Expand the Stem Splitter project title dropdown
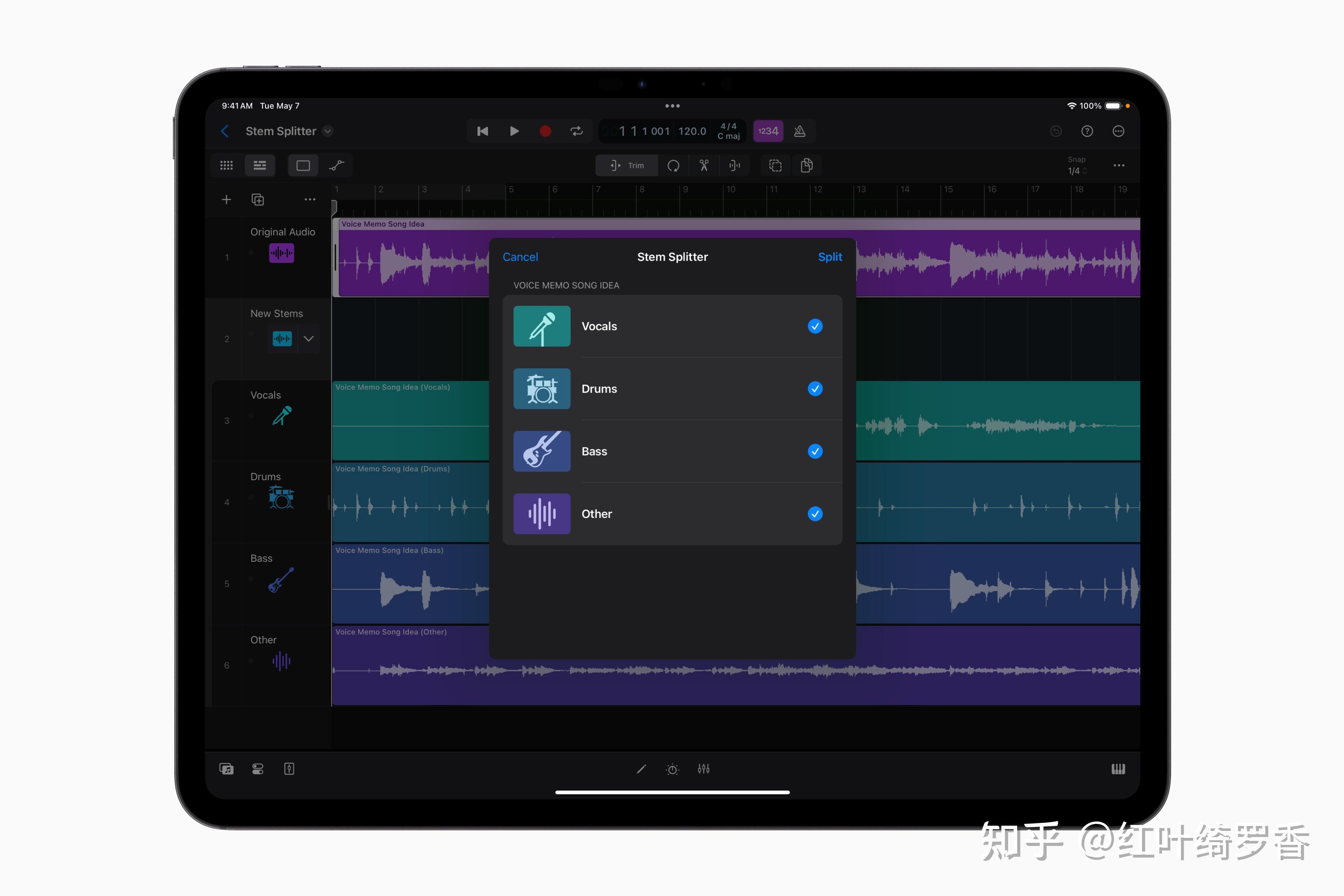 [328, 131]
